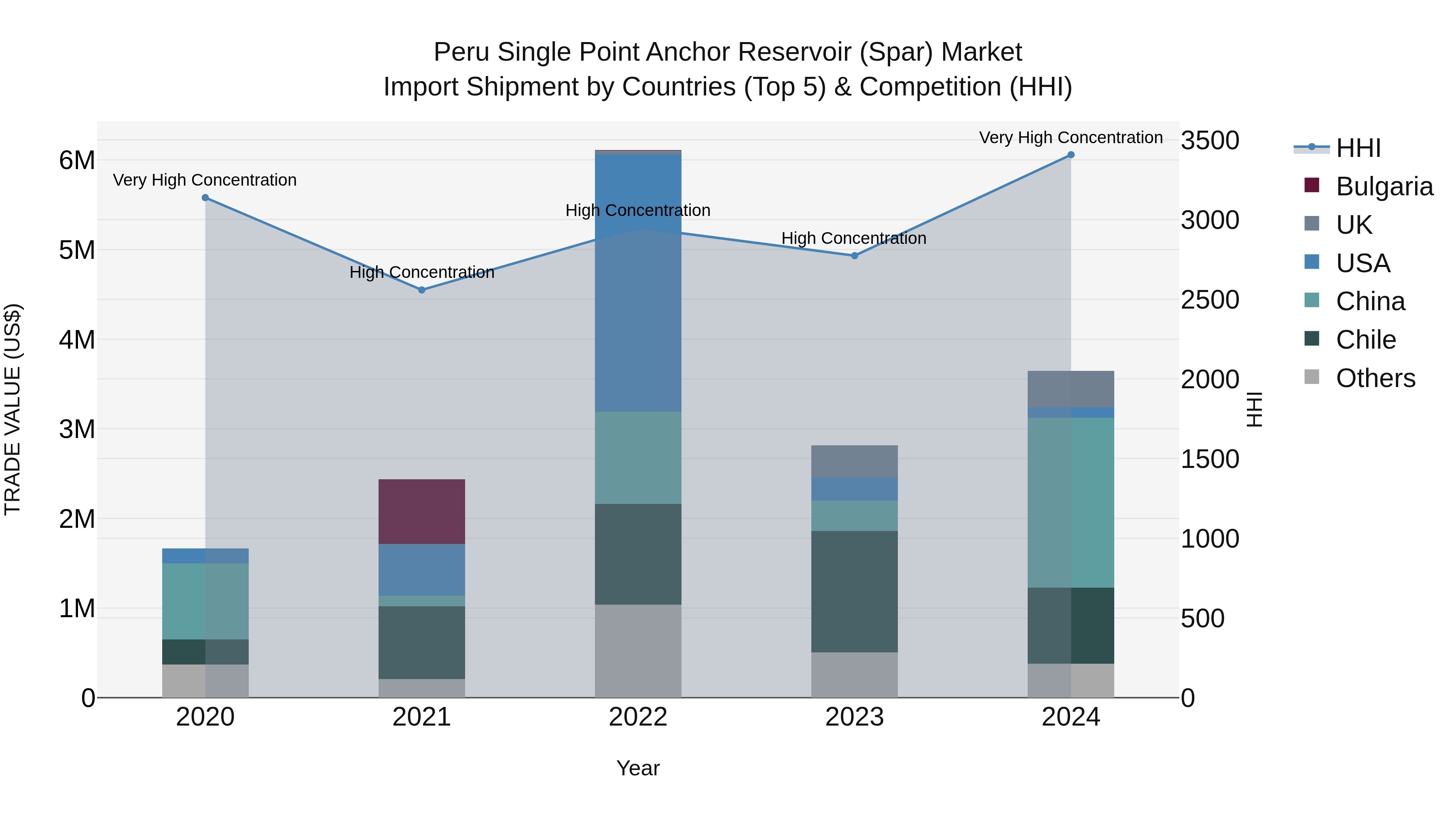
Task: Click the 2024 HHI line data point
Action: coord(1071,155)
